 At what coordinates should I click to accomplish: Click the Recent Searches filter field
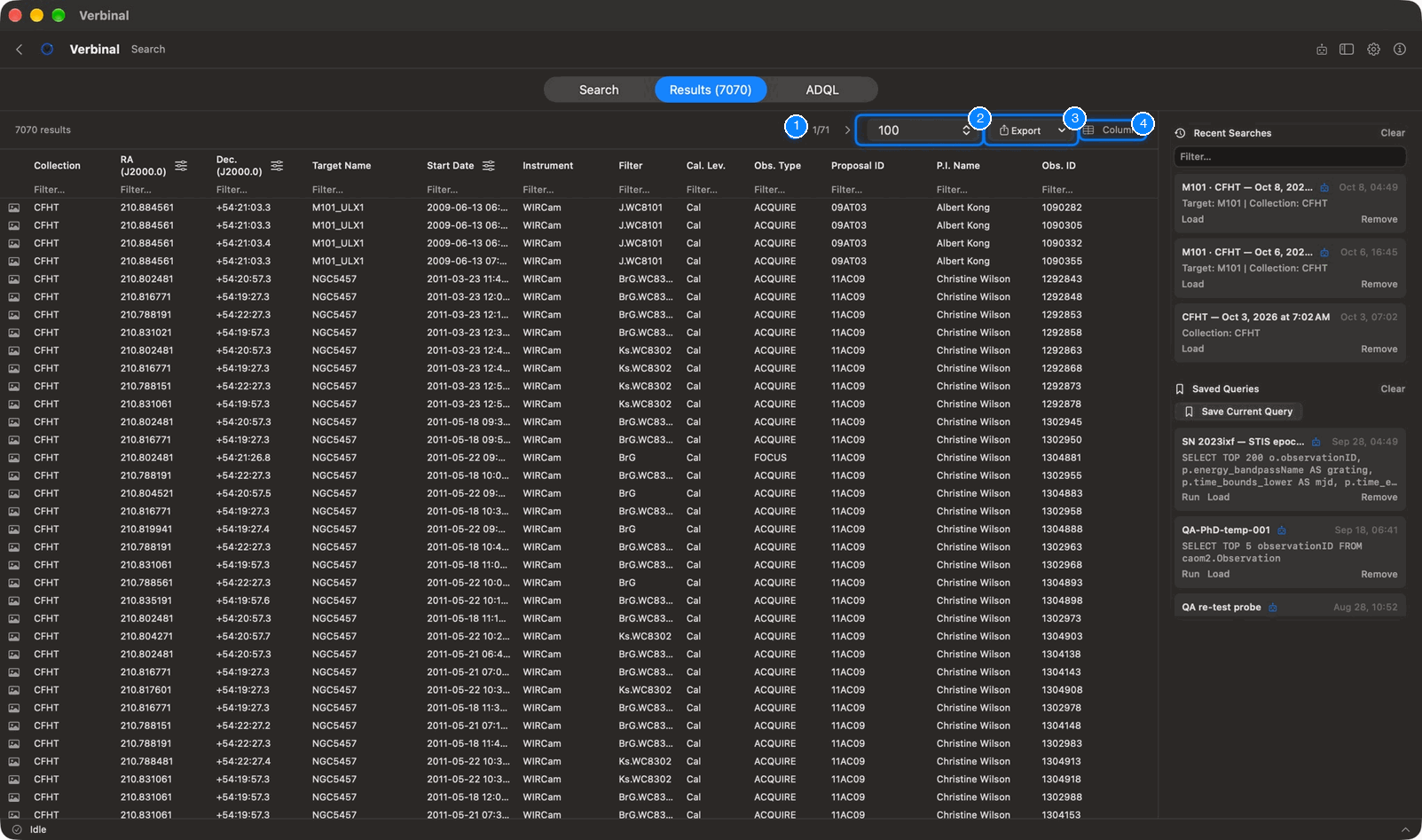1290,157
